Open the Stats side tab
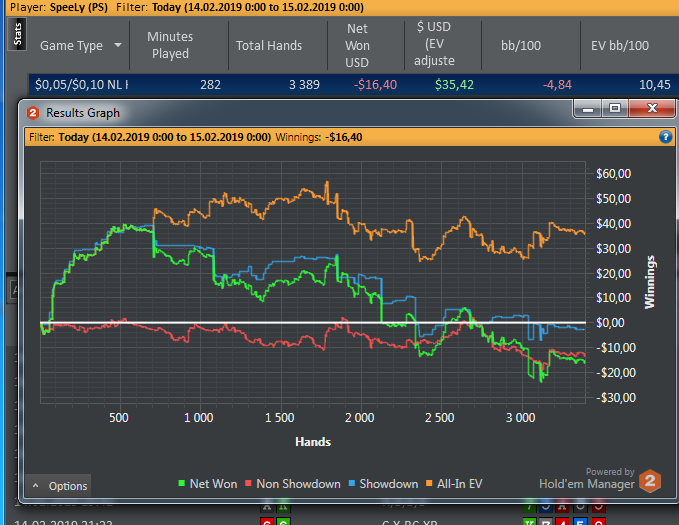The height and width of the screenshot is (525, 679). [x=17, y=34]
